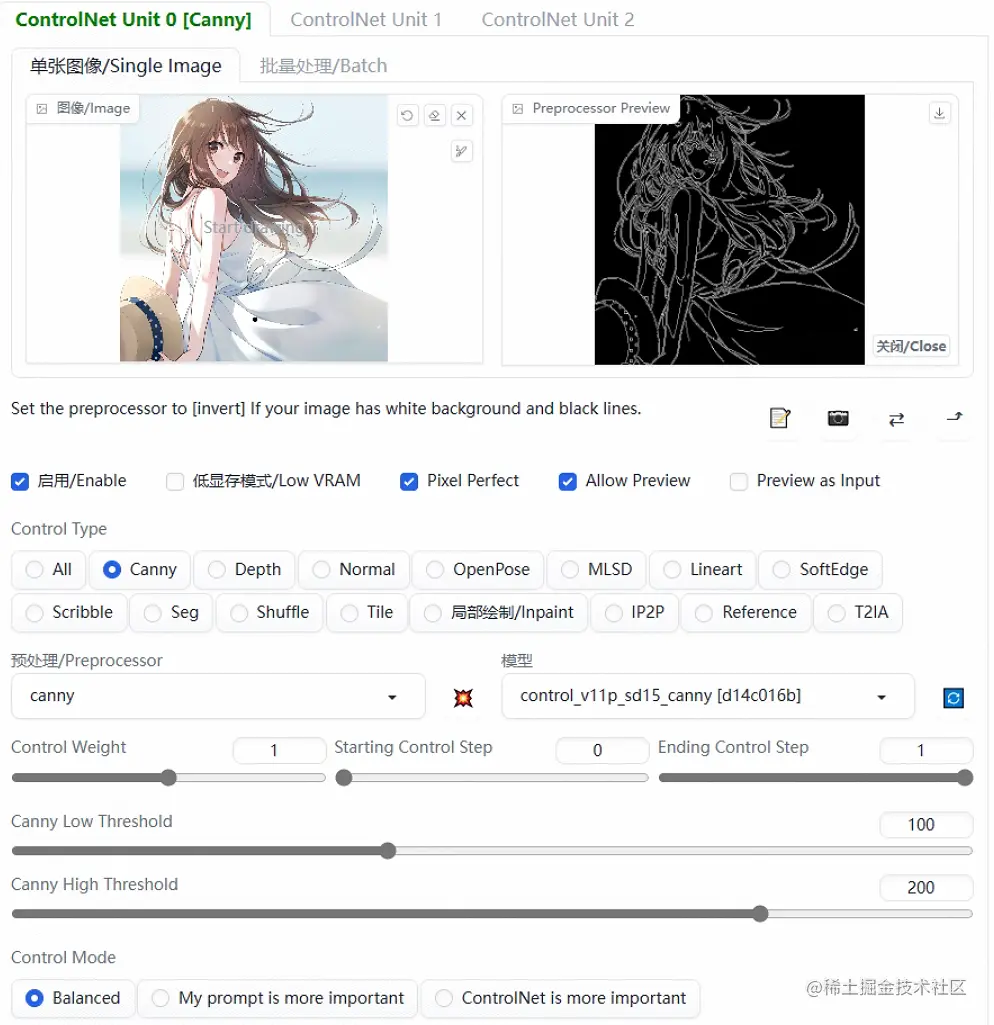Open the preprocessor dropdown showing canny
The width and height of the screenshot is (994, 1025).
(218, 697)
